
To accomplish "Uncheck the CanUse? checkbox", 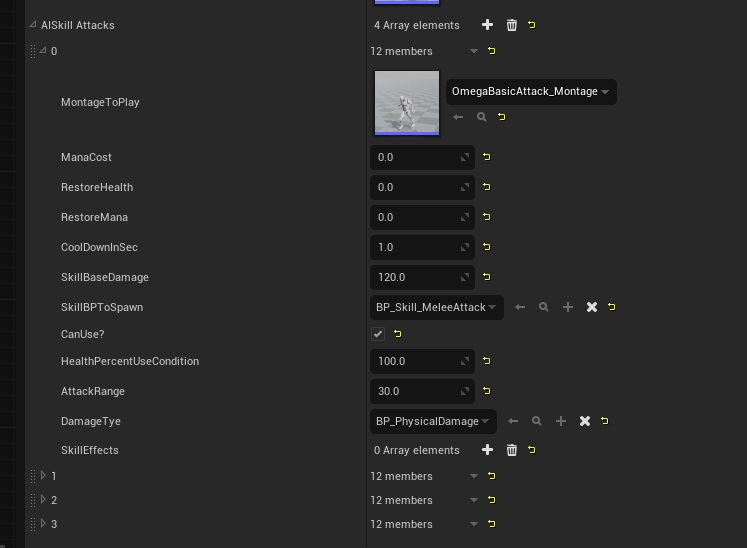I will coord(378,334).
